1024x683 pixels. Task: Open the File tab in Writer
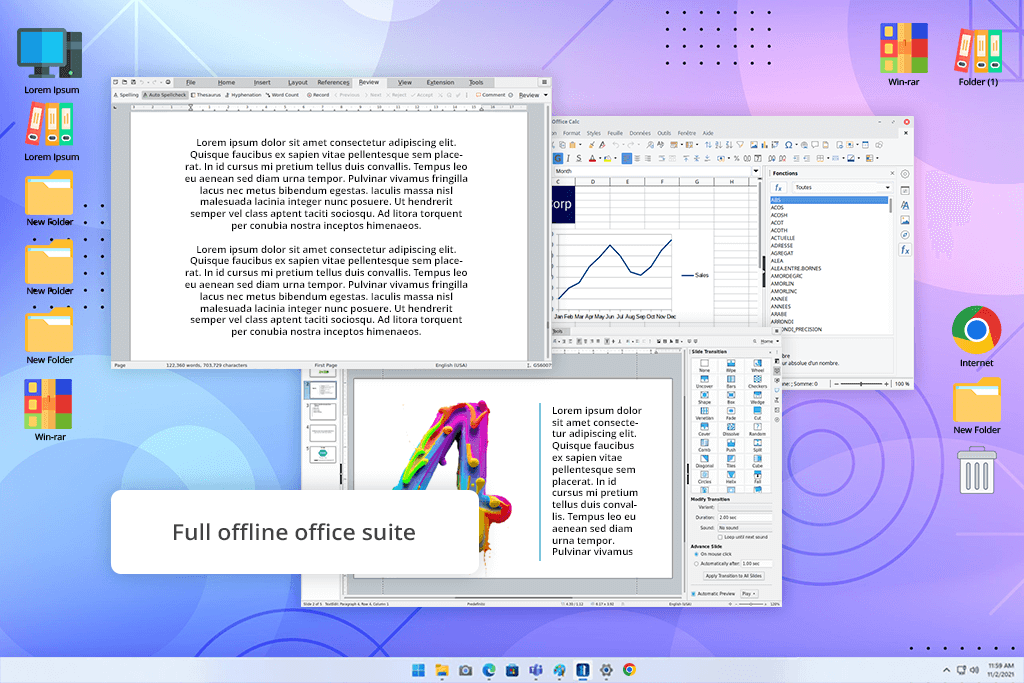pyautogui.click(x=191, y=82)
